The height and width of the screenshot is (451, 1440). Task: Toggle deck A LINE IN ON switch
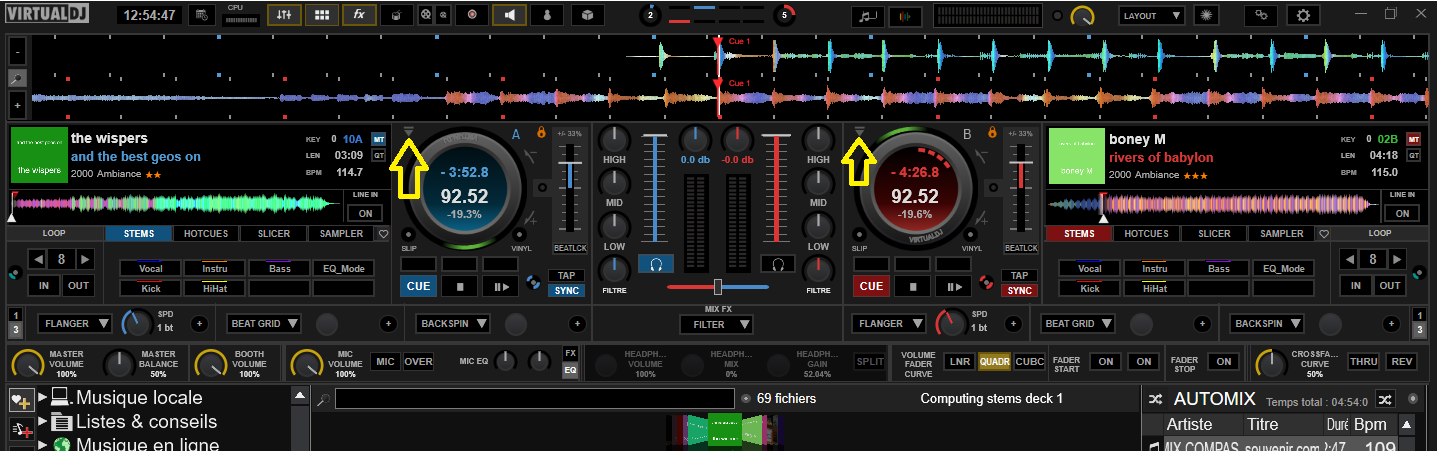coord(365,213)
